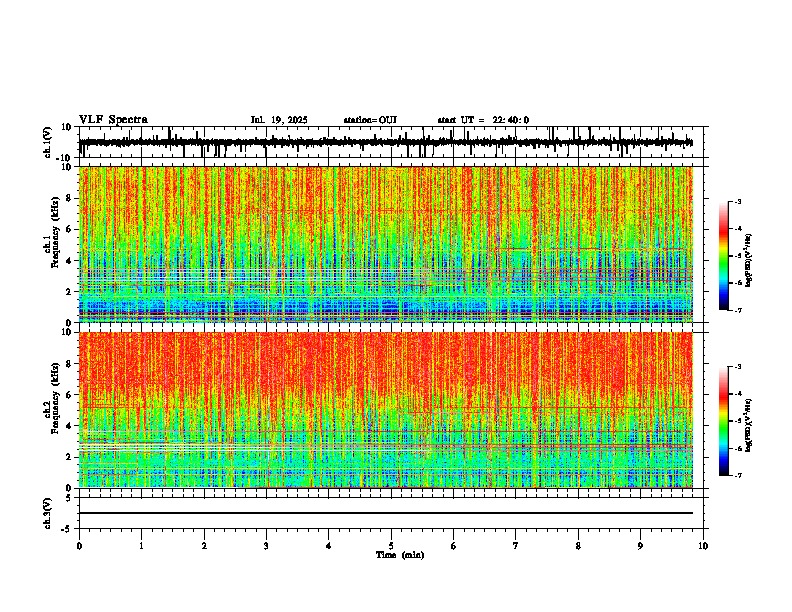The height and width of the screenshot is (612, 792).
Task: Click time axis tick label "4"
Action: (329, 546)
